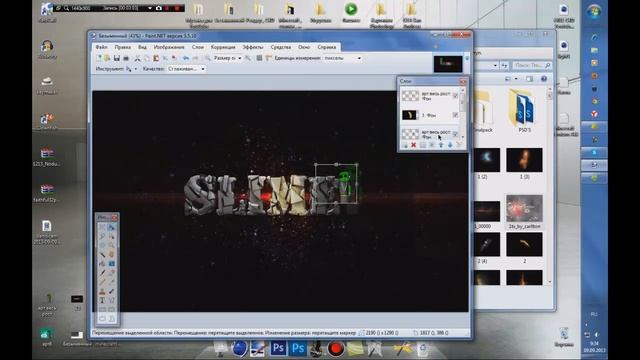The height and width of the screenshot is (360, 640).
Task: Toggle rulers icon in toolbar
Action: point(268,58)
